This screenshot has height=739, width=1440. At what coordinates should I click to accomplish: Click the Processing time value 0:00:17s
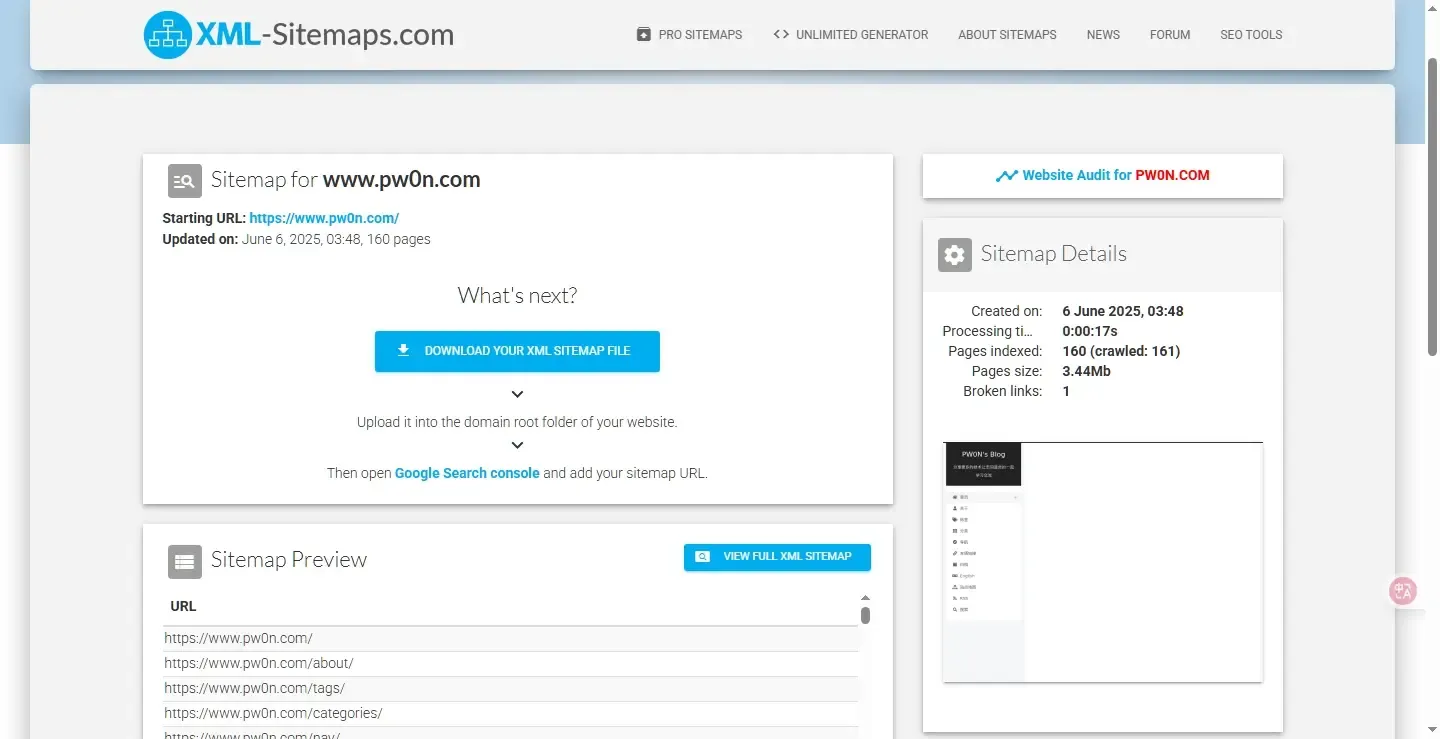click(x=1090, y=331)
